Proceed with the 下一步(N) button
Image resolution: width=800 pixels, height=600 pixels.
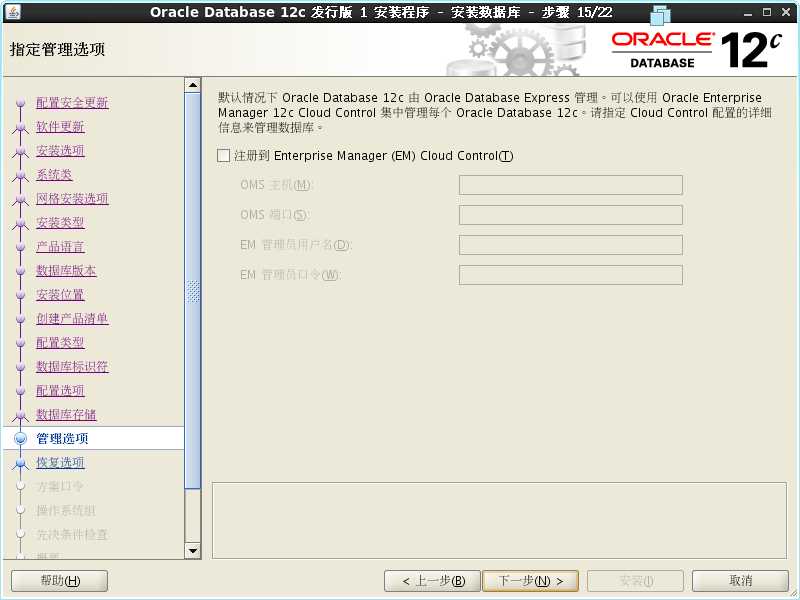click(531, 581)
